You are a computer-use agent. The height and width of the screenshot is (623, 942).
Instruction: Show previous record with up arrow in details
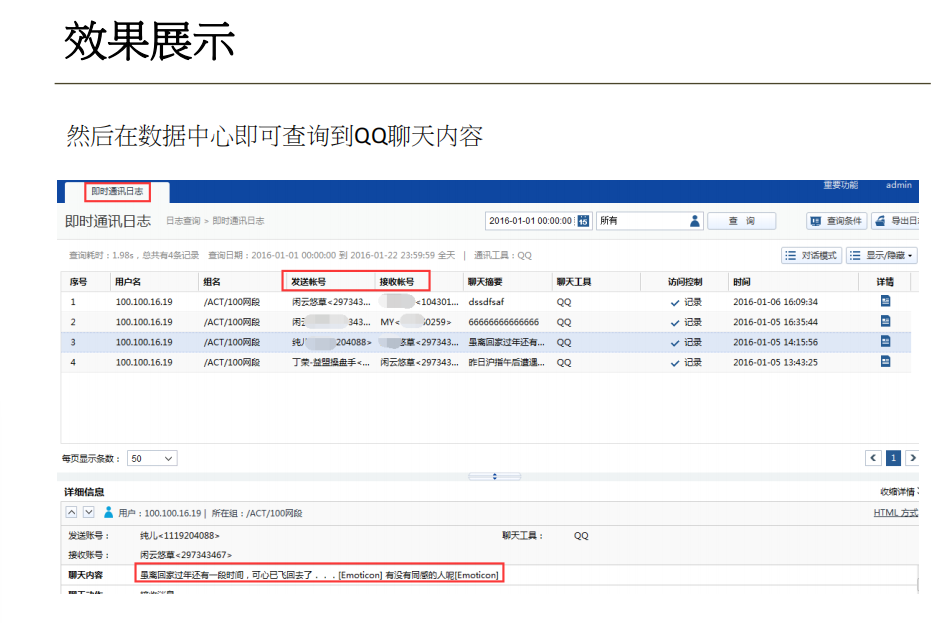tap(71, 512)
